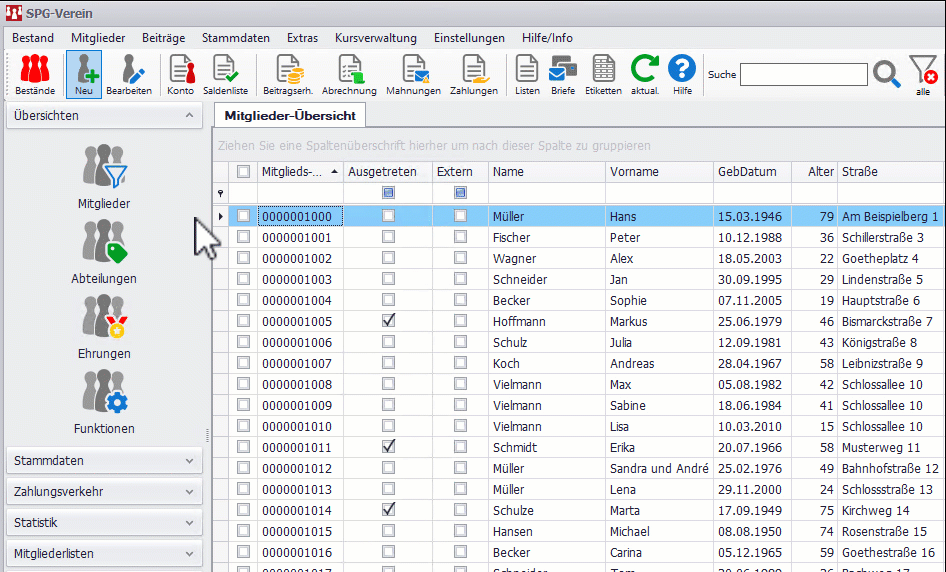The width and height of the screenshot is (946, 572).
Task: Expand the Zahlungsverkehr sidebar section
Action: [104, 492]
